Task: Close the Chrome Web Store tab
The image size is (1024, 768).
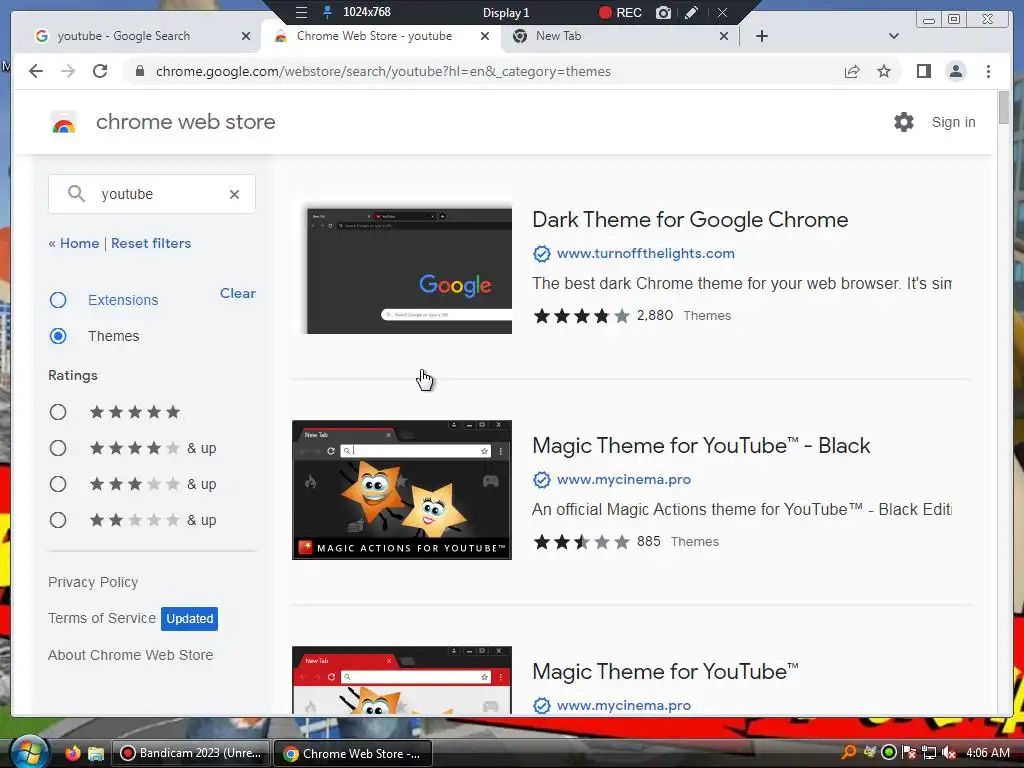Action: point(485,36)
